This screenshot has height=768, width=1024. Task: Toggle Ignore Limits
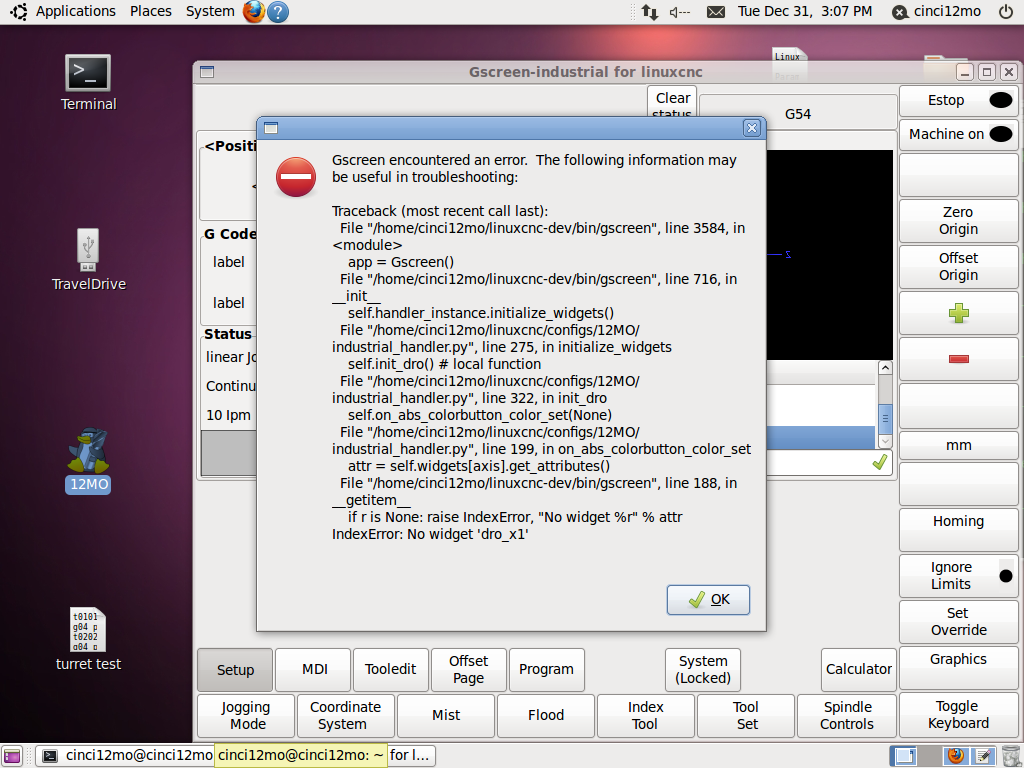959,576
